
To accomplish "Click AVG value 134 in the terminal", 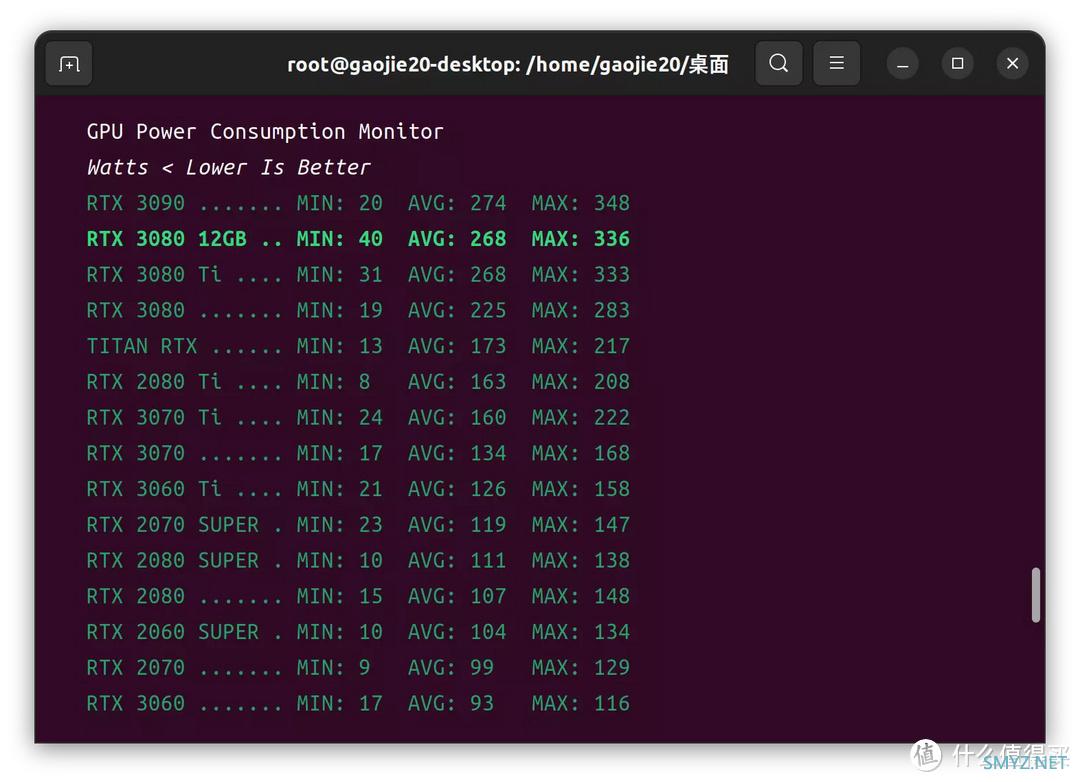I will (x=488, y=453).
